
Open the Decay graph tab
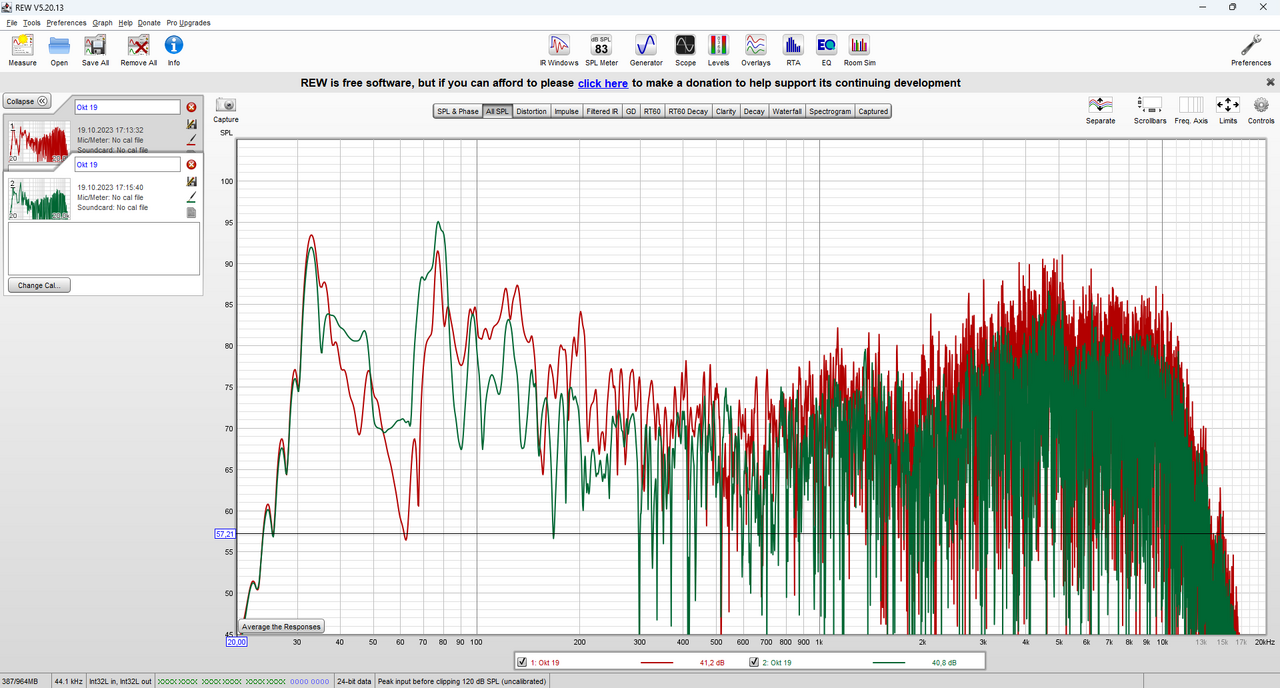[754, 111]
